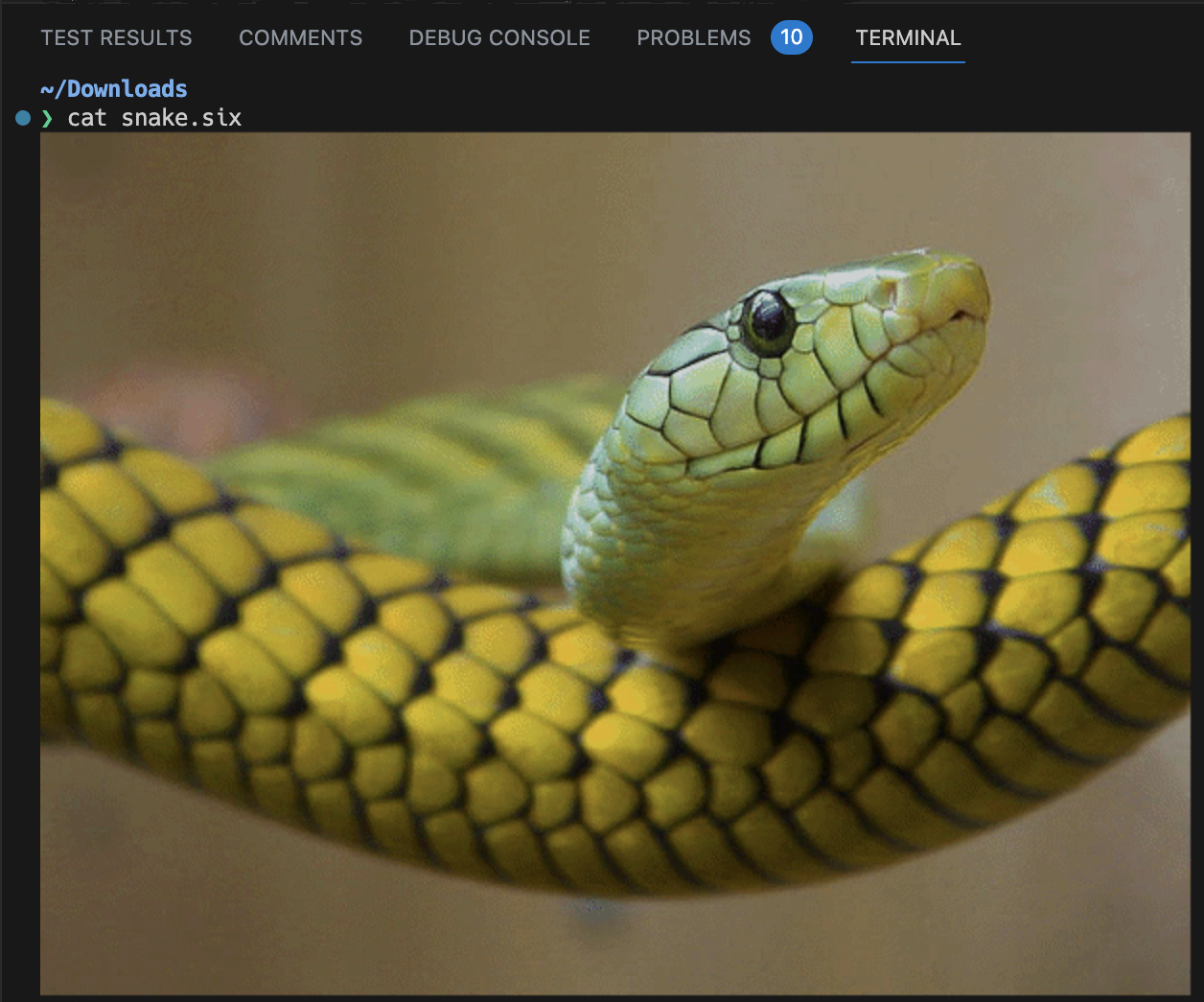Image resolution: width=1204 pixels, height=1002 pixels.
Task: Click the blue problems count badge
Action: [x=791, y=37]
